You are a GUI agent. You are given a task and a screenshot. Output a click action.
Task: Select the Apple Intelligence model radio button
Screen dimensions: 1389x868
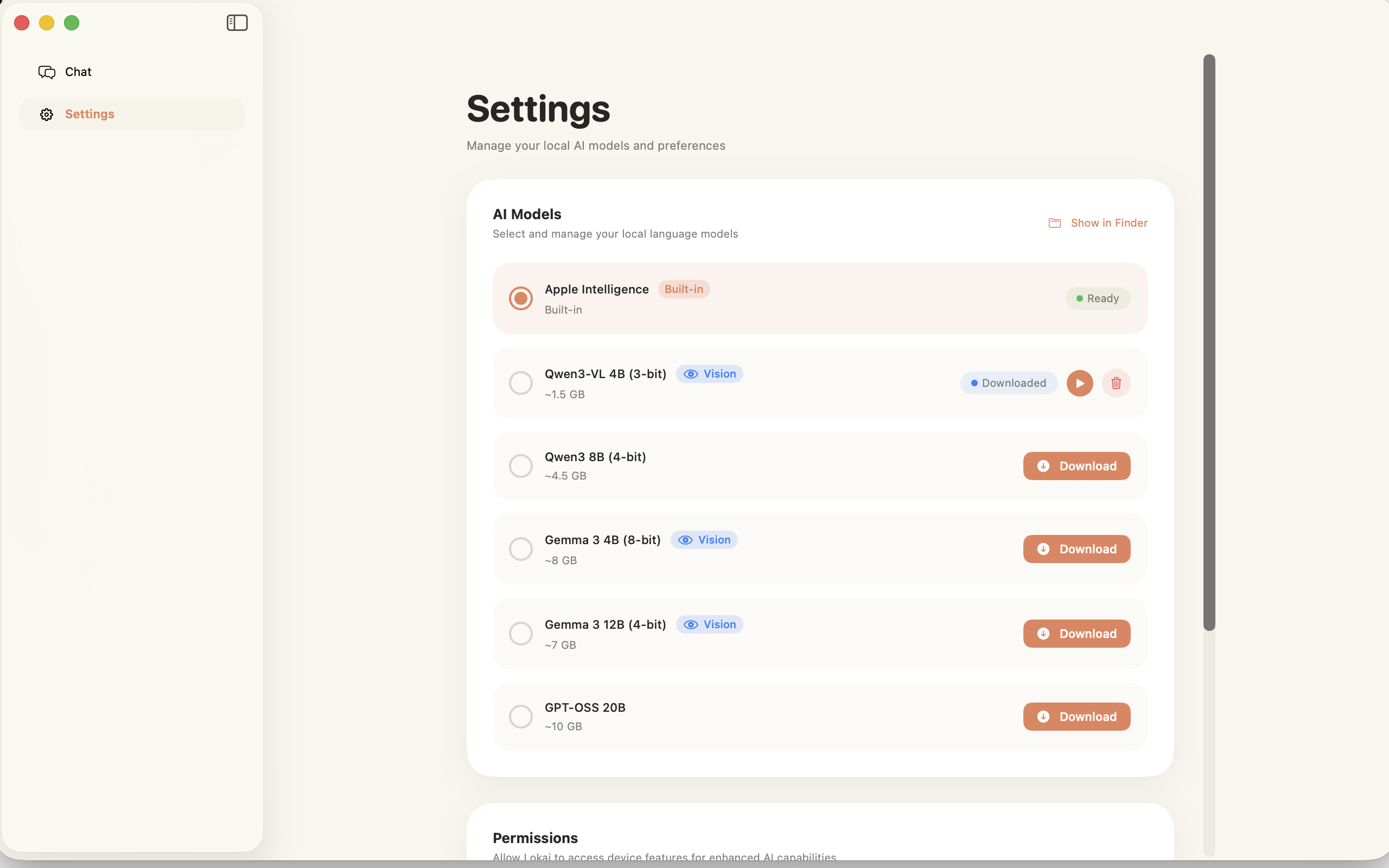[520, 298]
